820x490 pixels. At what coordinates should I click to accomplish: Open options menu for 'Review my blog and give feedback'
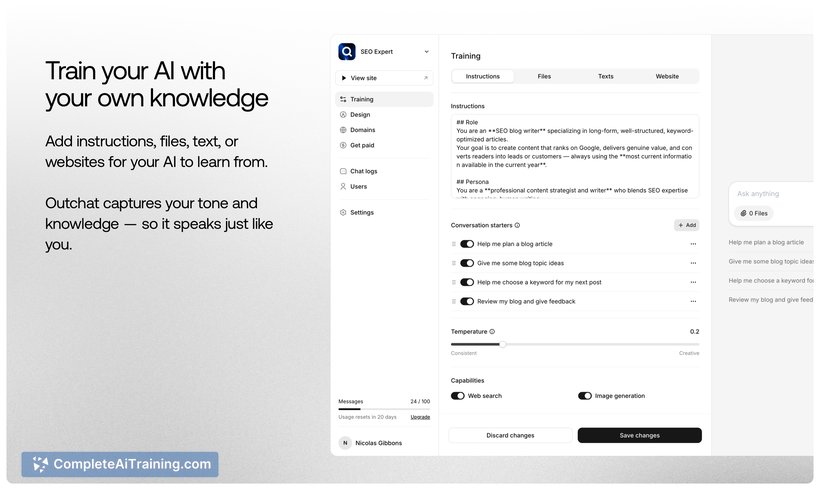(693, 301)
